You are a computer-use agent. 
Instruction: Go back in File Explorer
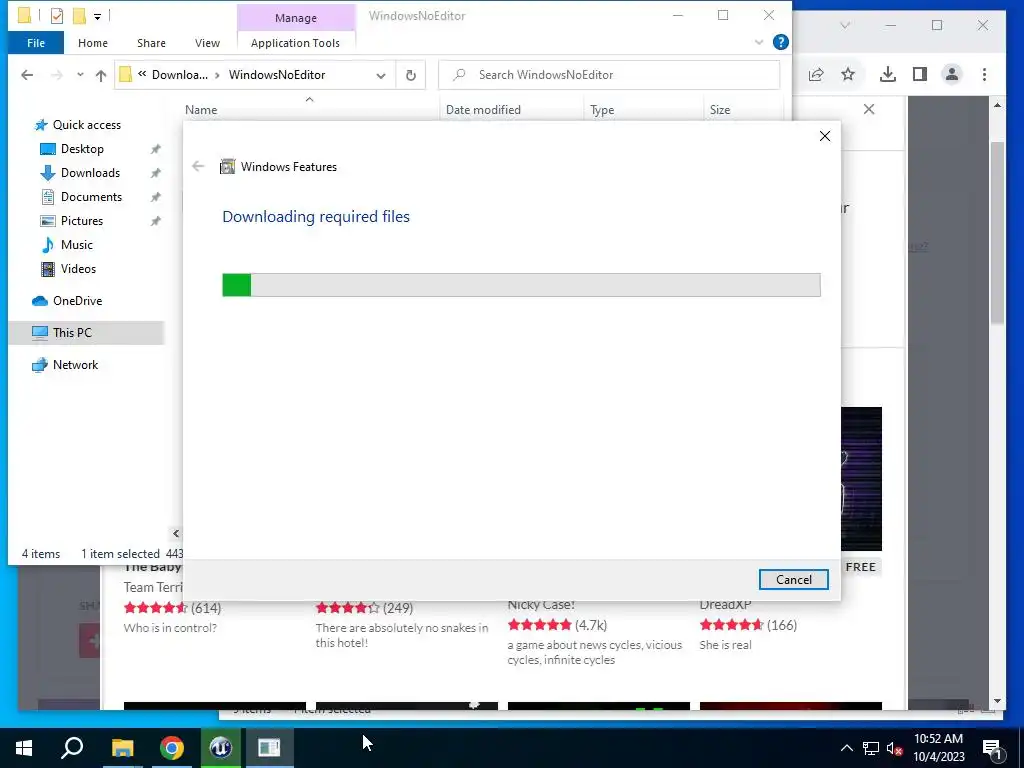(x=27, y=75)
